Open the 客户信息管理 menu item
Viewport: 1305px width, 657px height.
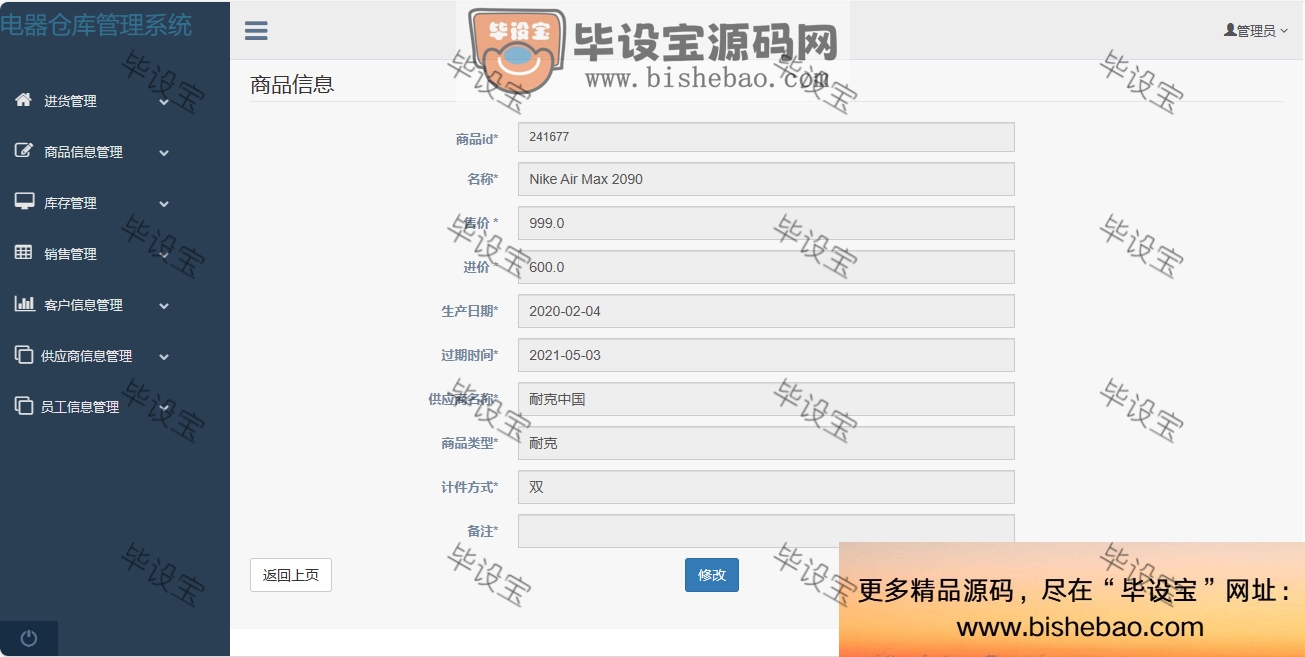point(83,305)
